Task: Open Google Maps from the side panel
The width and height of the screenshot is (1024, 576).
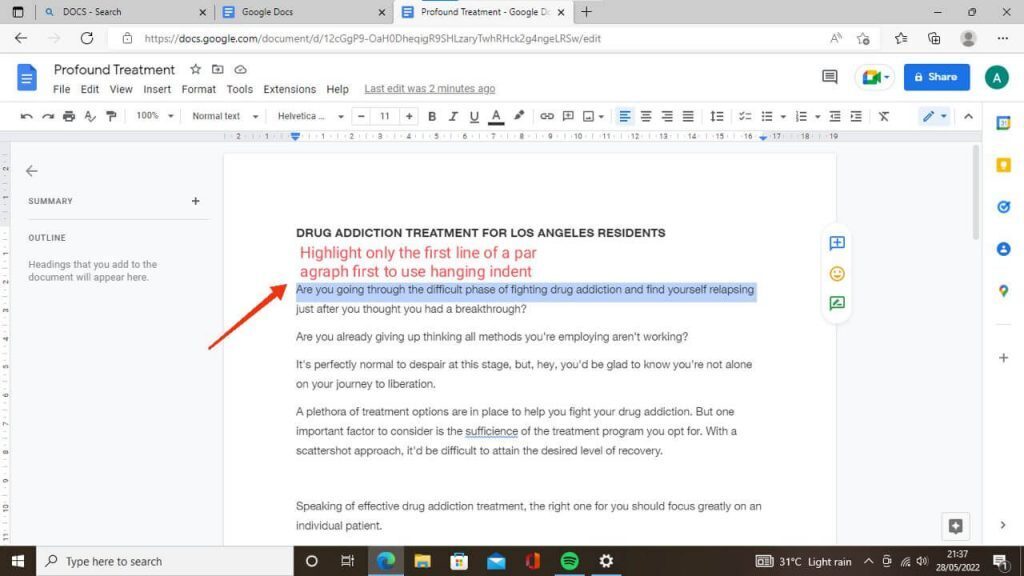Action: [1004, 292]
